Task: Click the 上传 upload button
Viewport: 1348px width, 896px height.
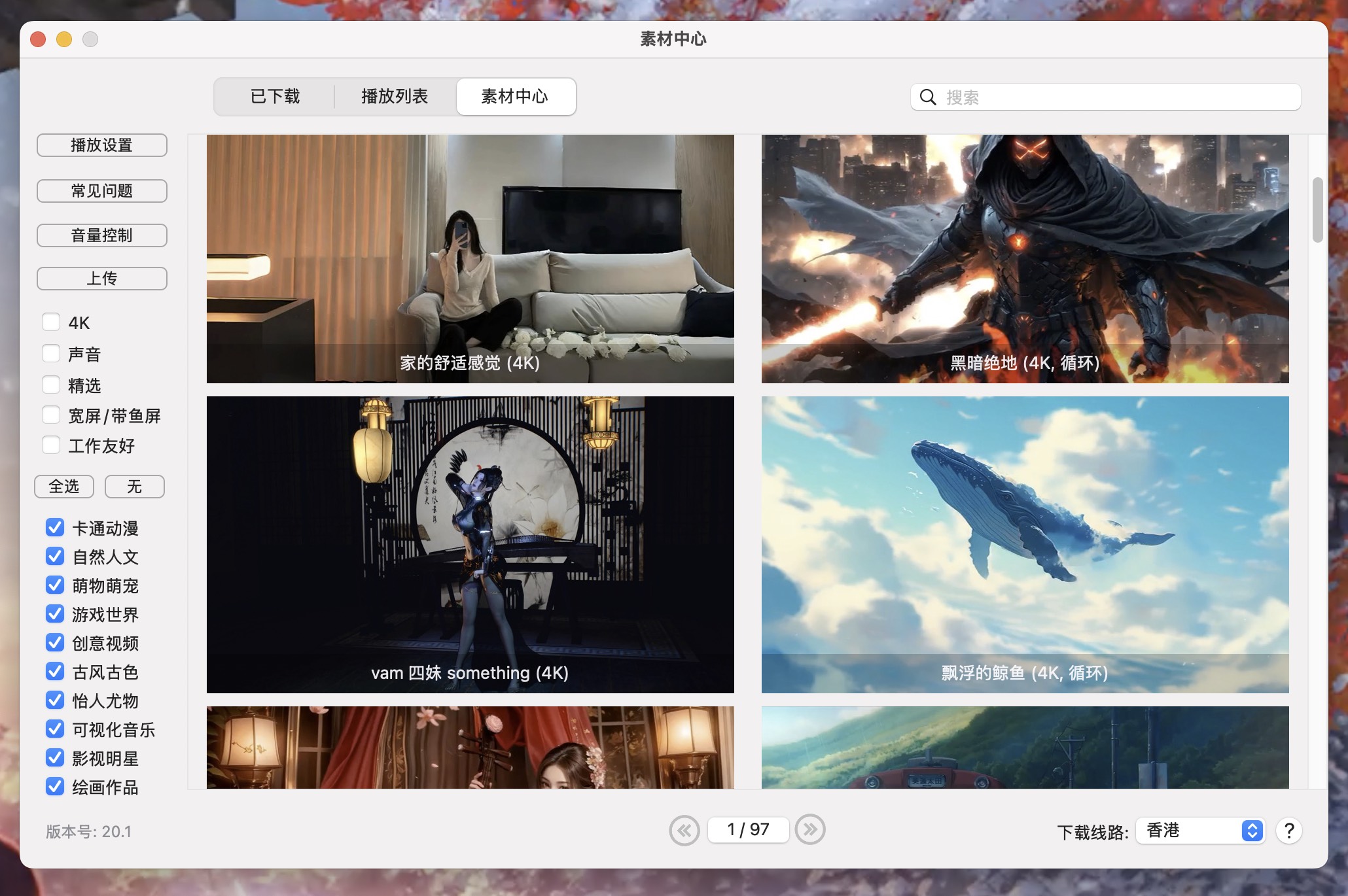Action: click(x=102, y=279)
